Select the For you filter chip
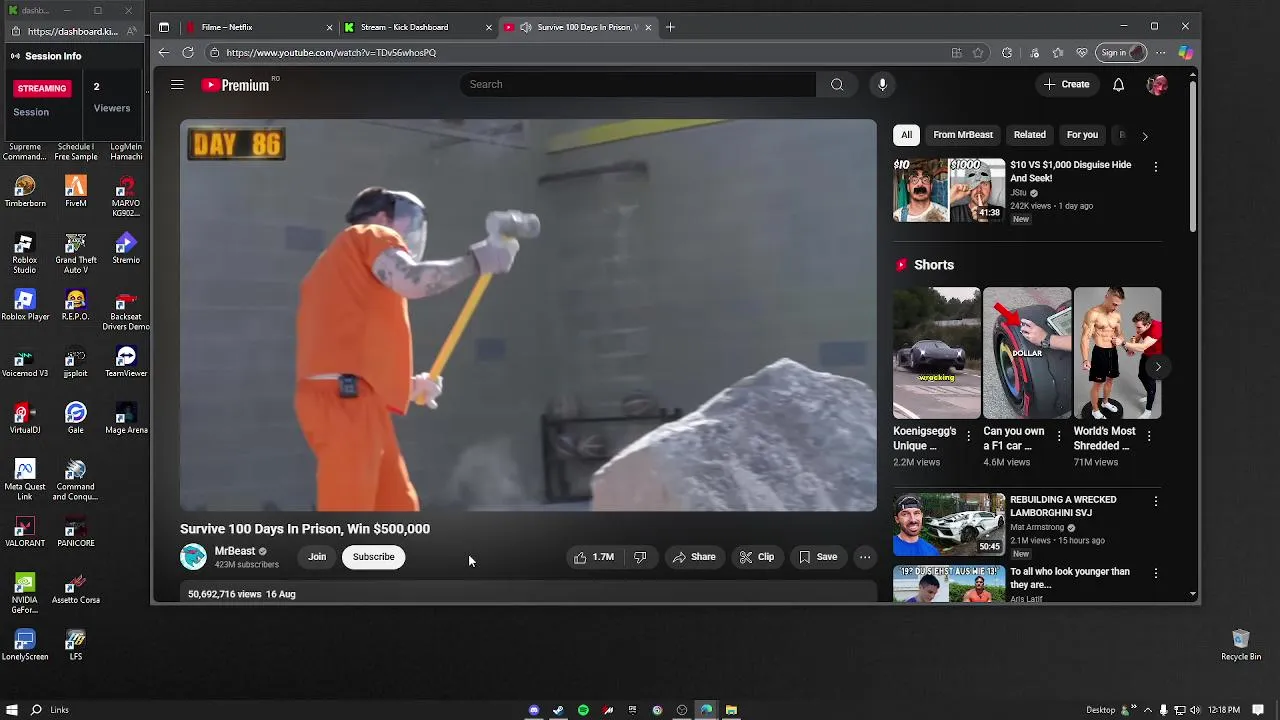Image resolution: width=1280 pixels, height=720 pixels. (1082, 135)
